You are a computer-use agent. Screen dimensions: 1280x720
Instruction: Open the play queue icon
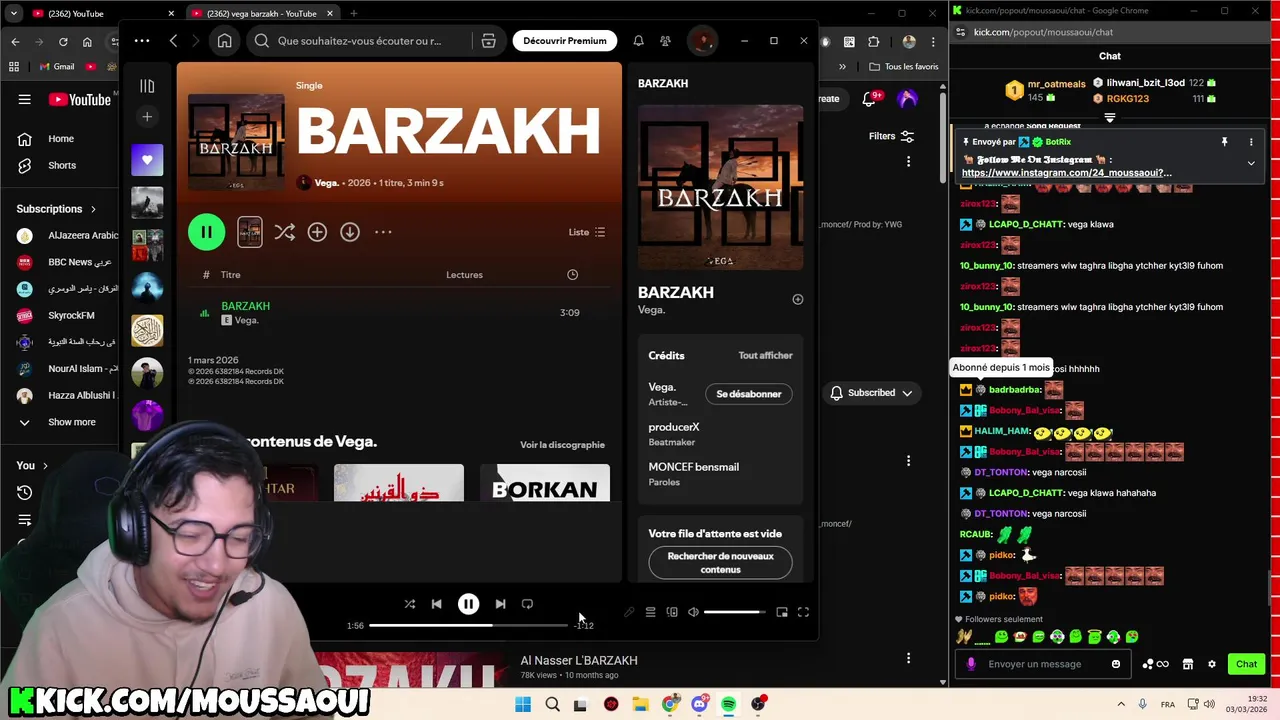[x=650, y=612]
